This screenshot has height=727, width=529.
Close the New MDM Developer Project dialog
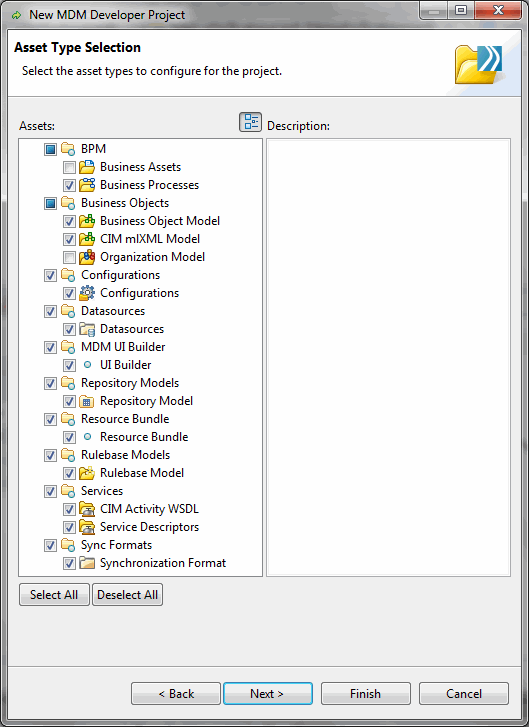coord(498,10)
